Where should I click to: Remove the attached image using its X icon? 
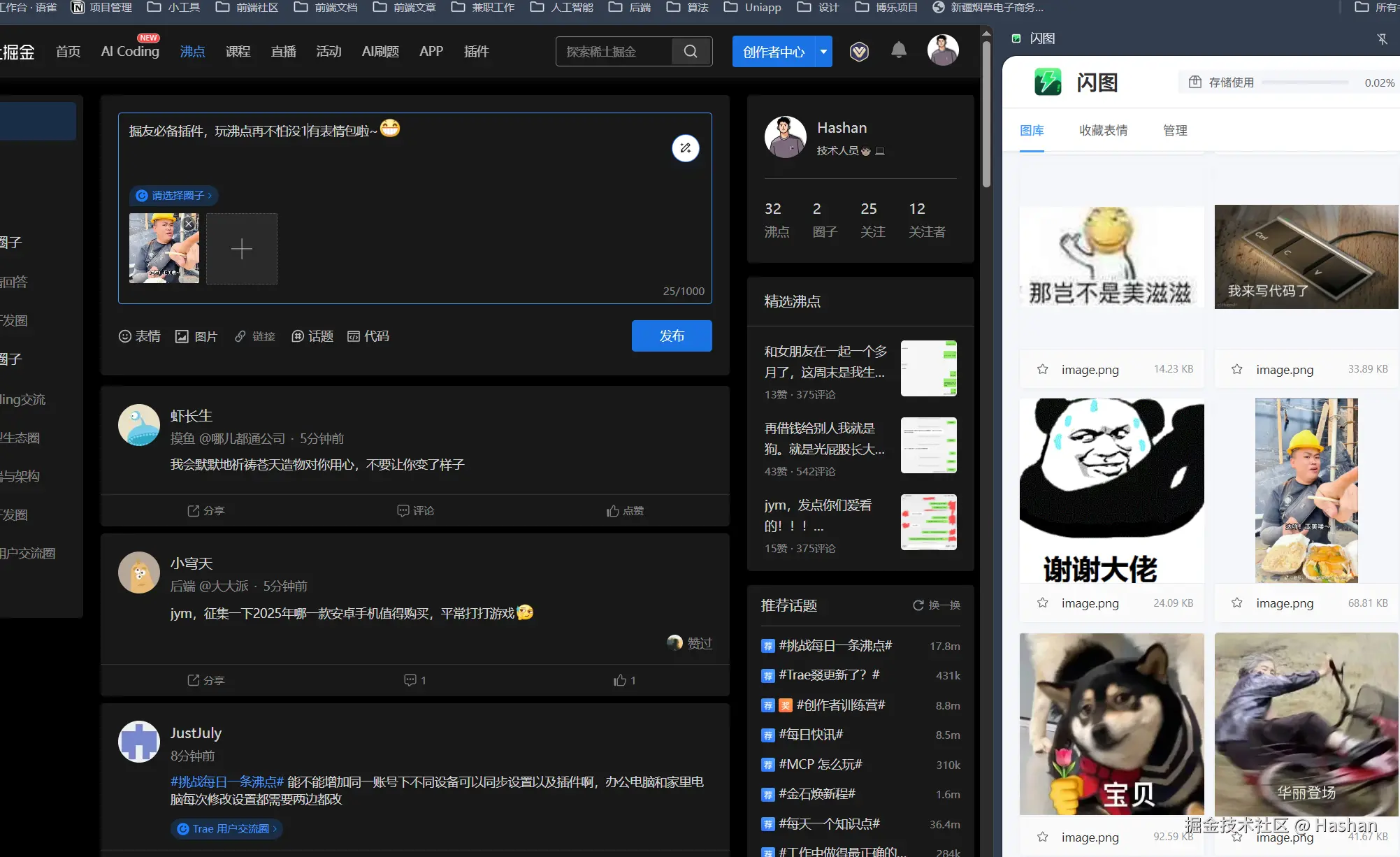pyautogui.click(x=188, y=223)
